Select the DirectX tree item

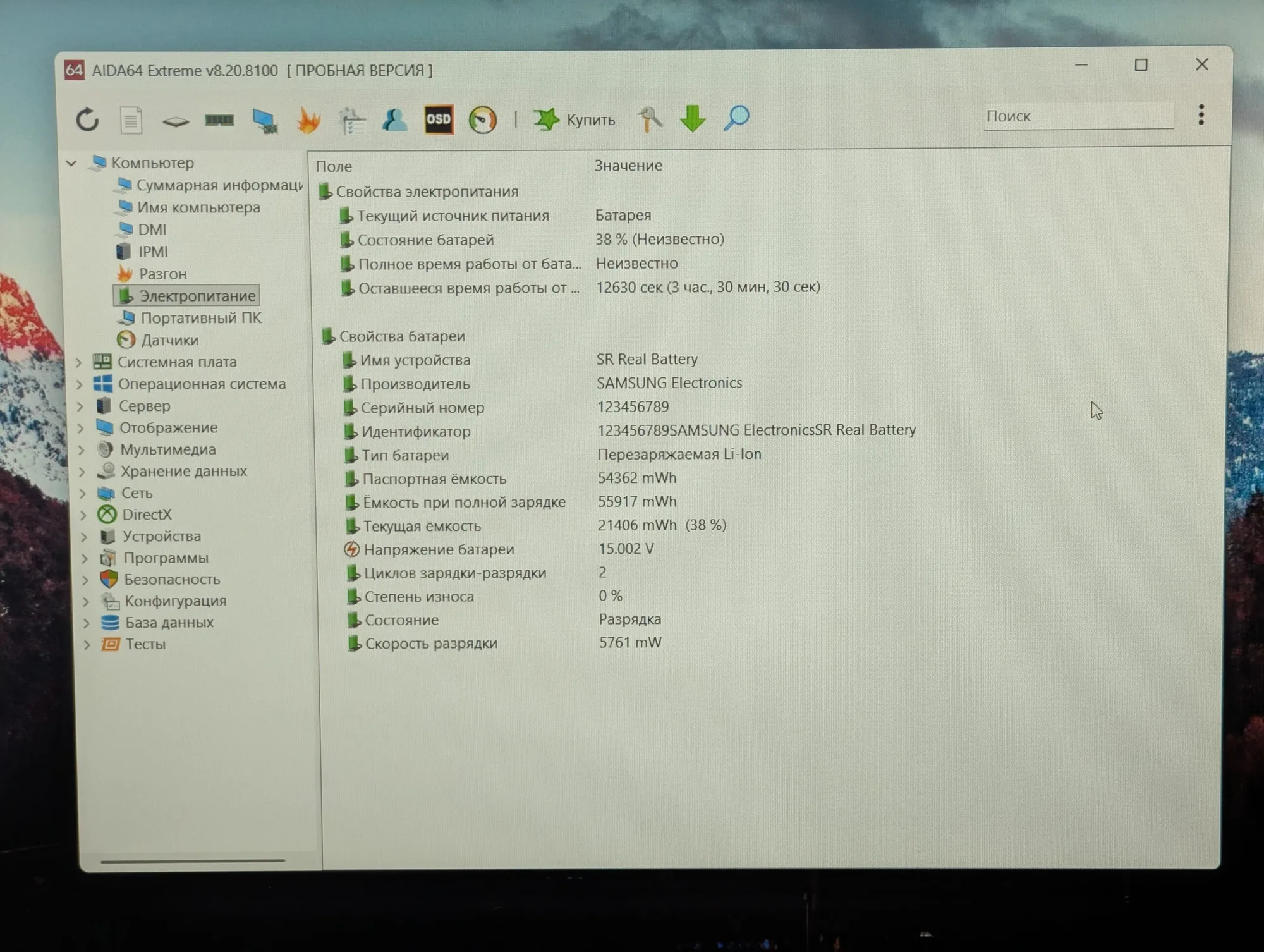pyautogui.click(x=135, y=515)
